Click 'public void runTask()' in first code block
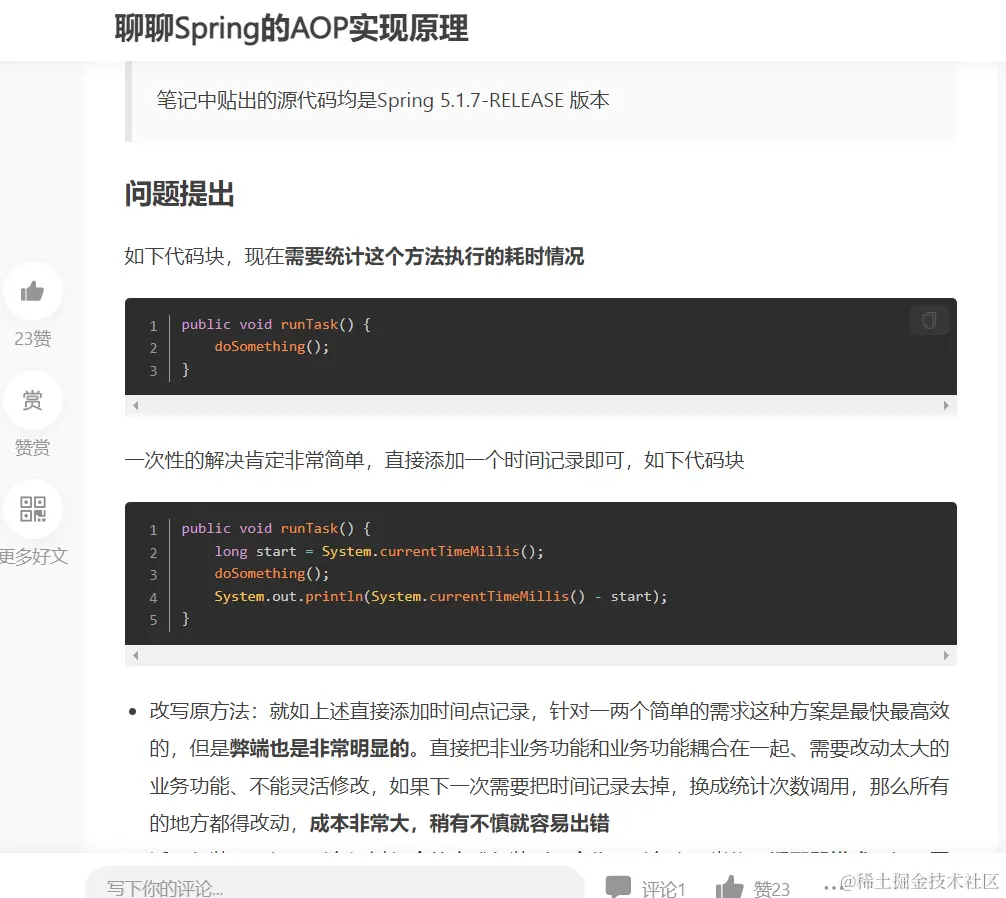Viewport: 1006px width, 898px height. (x=267, y=324)
